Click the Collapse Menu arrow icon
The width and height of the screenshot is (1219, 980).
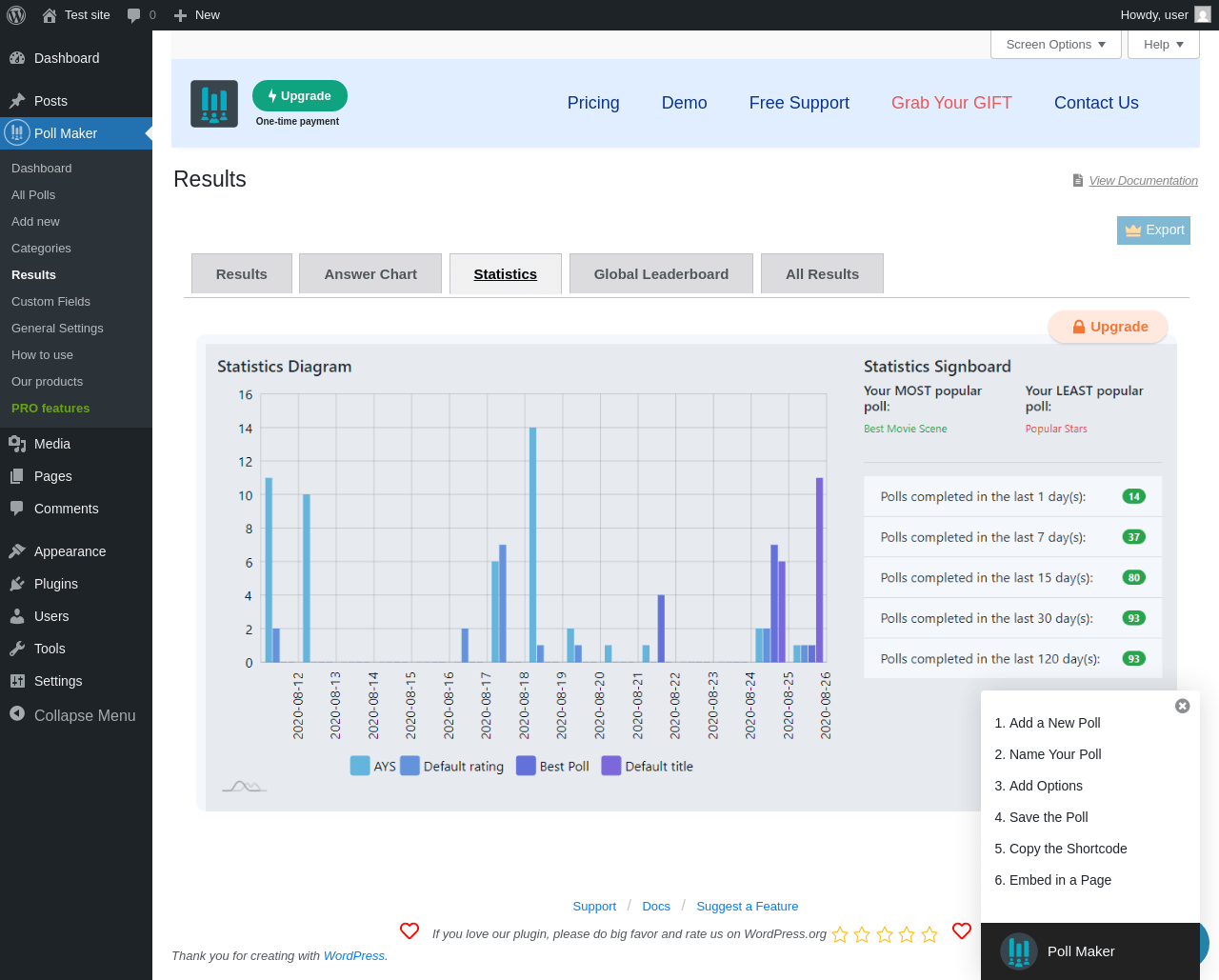(x=17, y=714)
